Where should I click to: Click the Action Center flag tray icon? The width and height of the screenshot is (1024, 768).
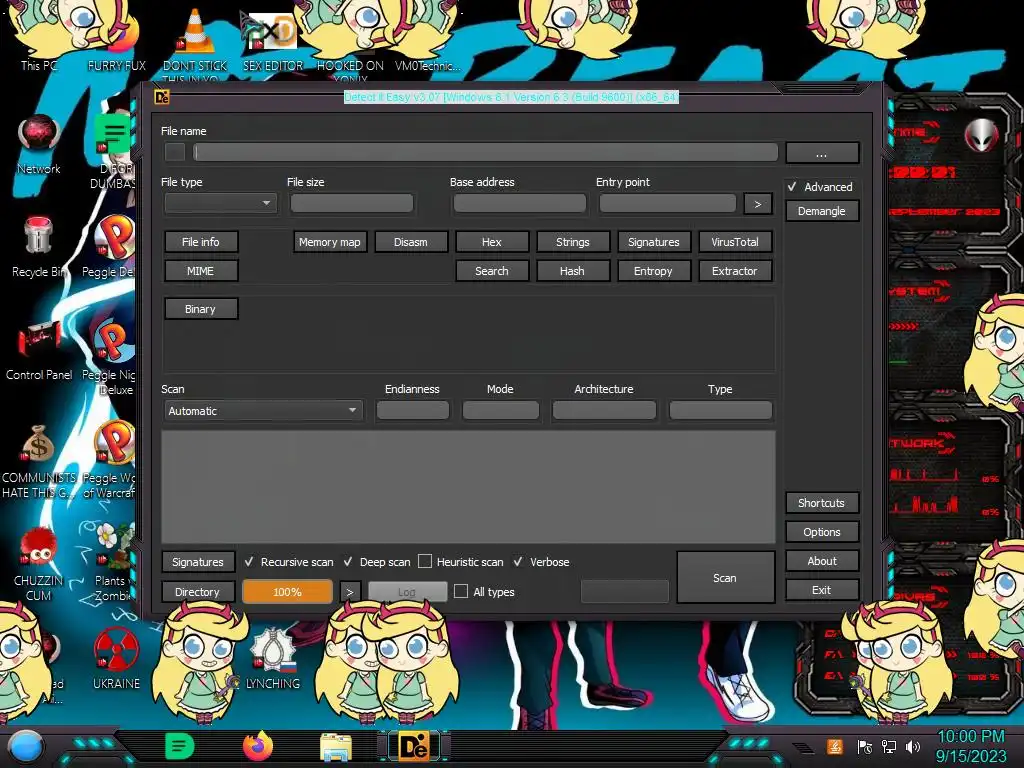tap(865, 746)
